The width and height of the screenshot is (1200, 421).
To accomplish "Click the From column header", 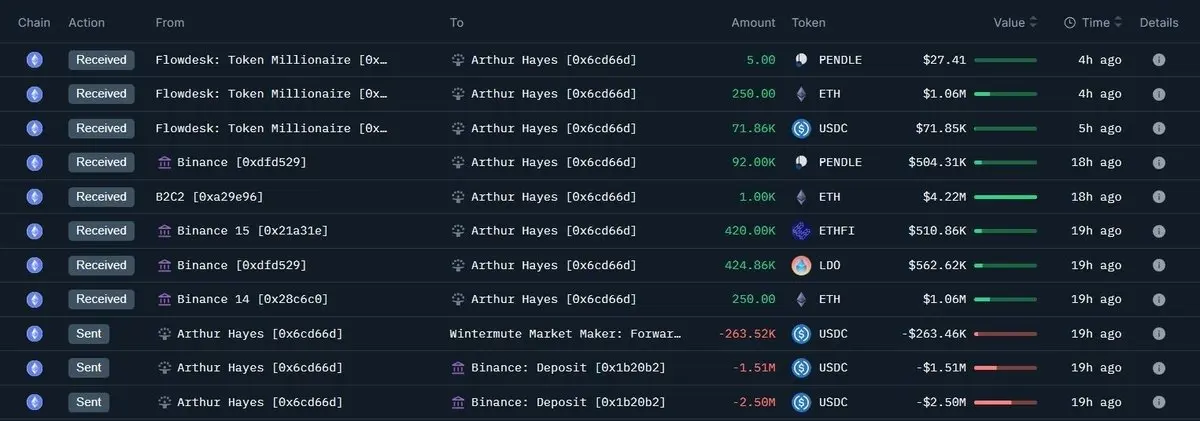I will point(170,22).
